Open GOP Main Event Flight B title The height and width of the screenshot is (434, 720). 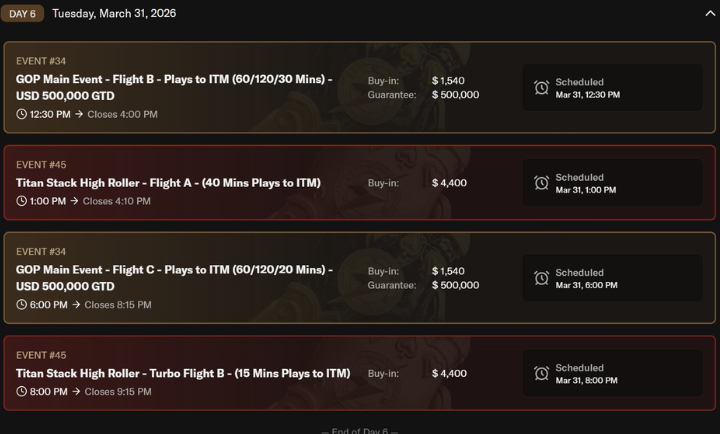(174, 87)
